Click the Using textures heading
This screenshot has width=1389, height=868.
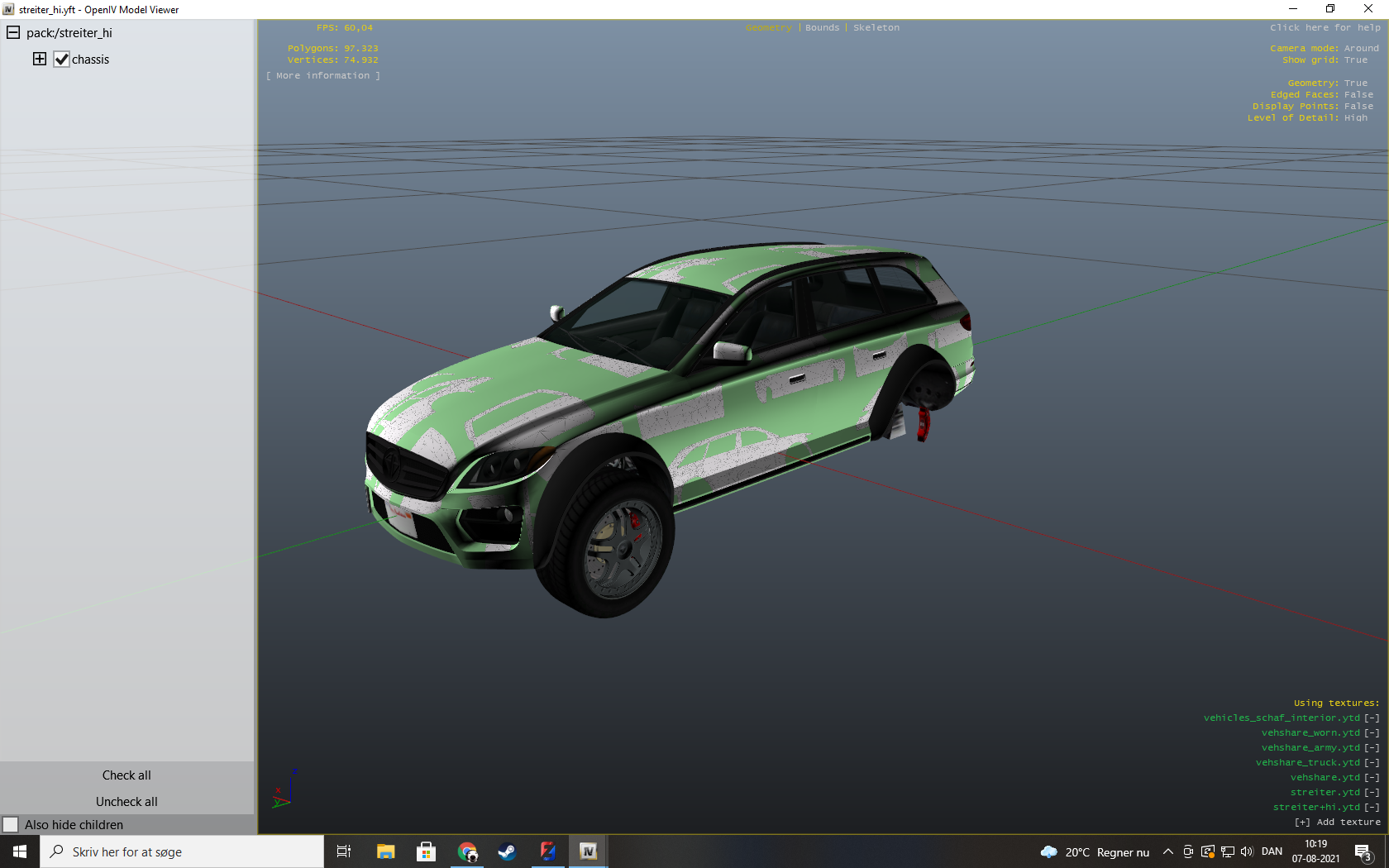click(x=1337, y=703)
